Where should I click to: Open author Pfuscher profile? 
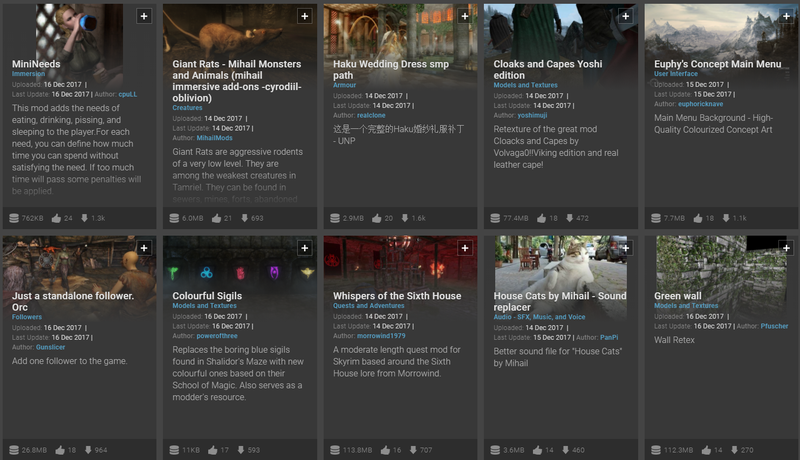click(x=774, y=326)
